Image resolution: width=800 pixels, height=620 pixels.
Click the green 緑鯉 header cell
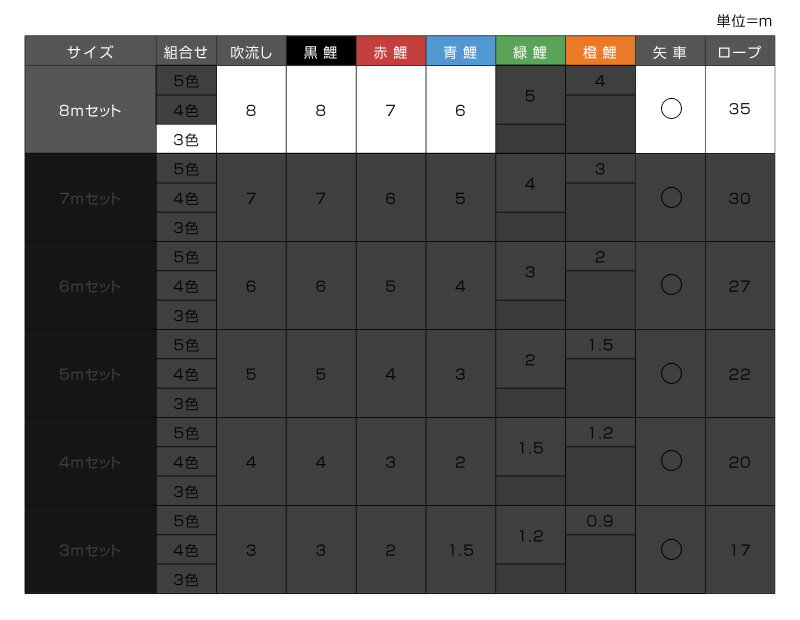pos(531,52)
